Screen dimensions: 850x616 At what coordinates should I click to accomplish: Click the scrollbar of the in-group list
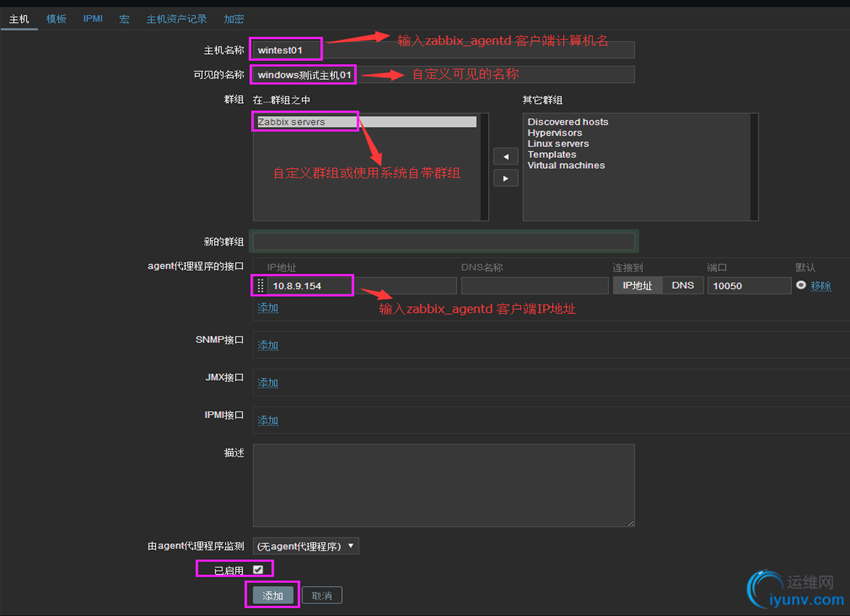click(x=484, y=166)
